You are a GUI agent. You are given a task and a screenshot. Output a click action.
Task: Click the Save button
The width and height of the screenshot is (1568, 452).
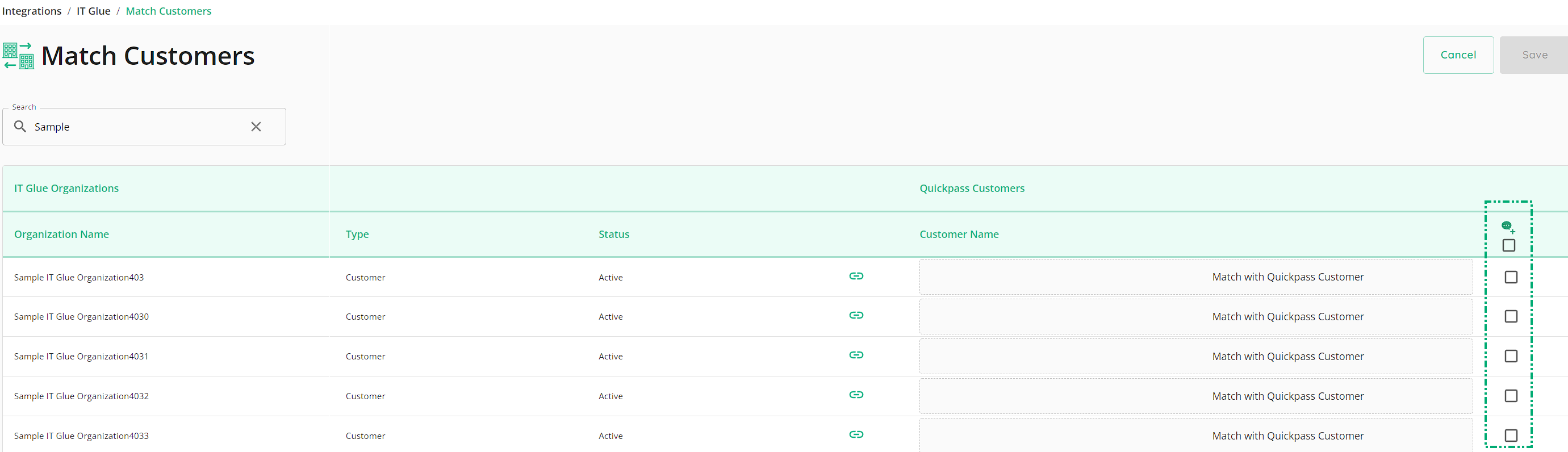(1534, 55)
